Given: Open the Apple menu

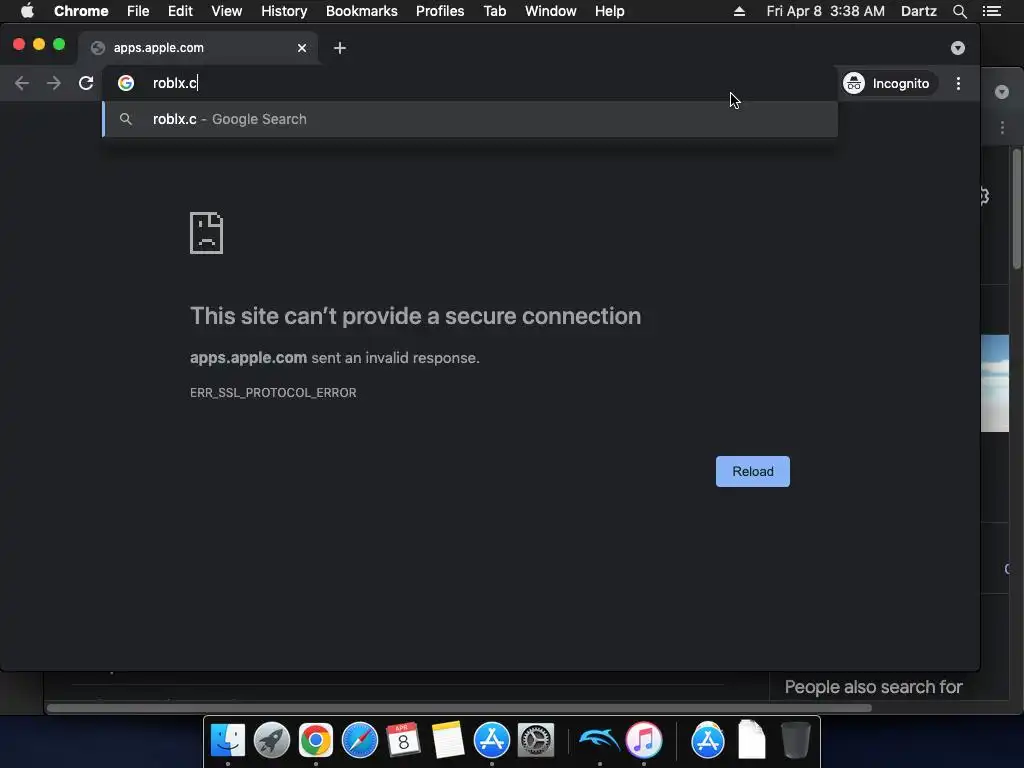Looking at the screenshot, I should 27,11.
